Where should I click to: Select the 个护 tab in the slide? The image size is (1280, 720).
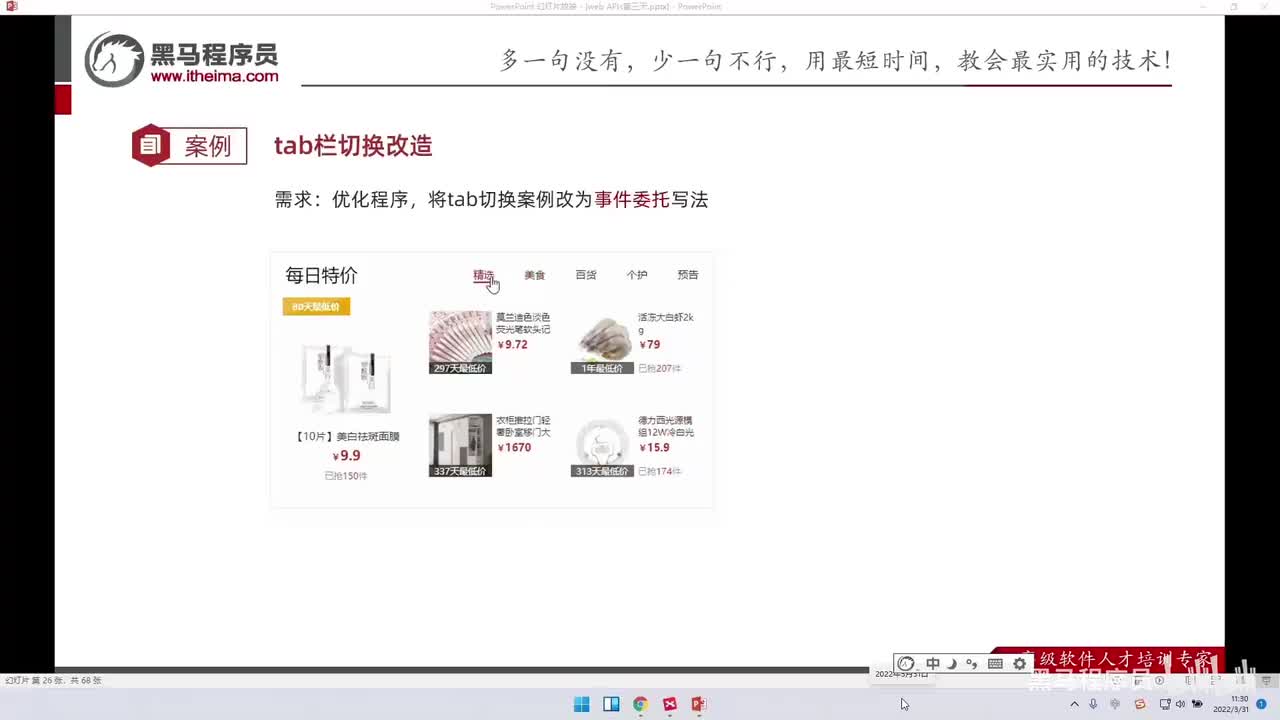click(637, 275)
